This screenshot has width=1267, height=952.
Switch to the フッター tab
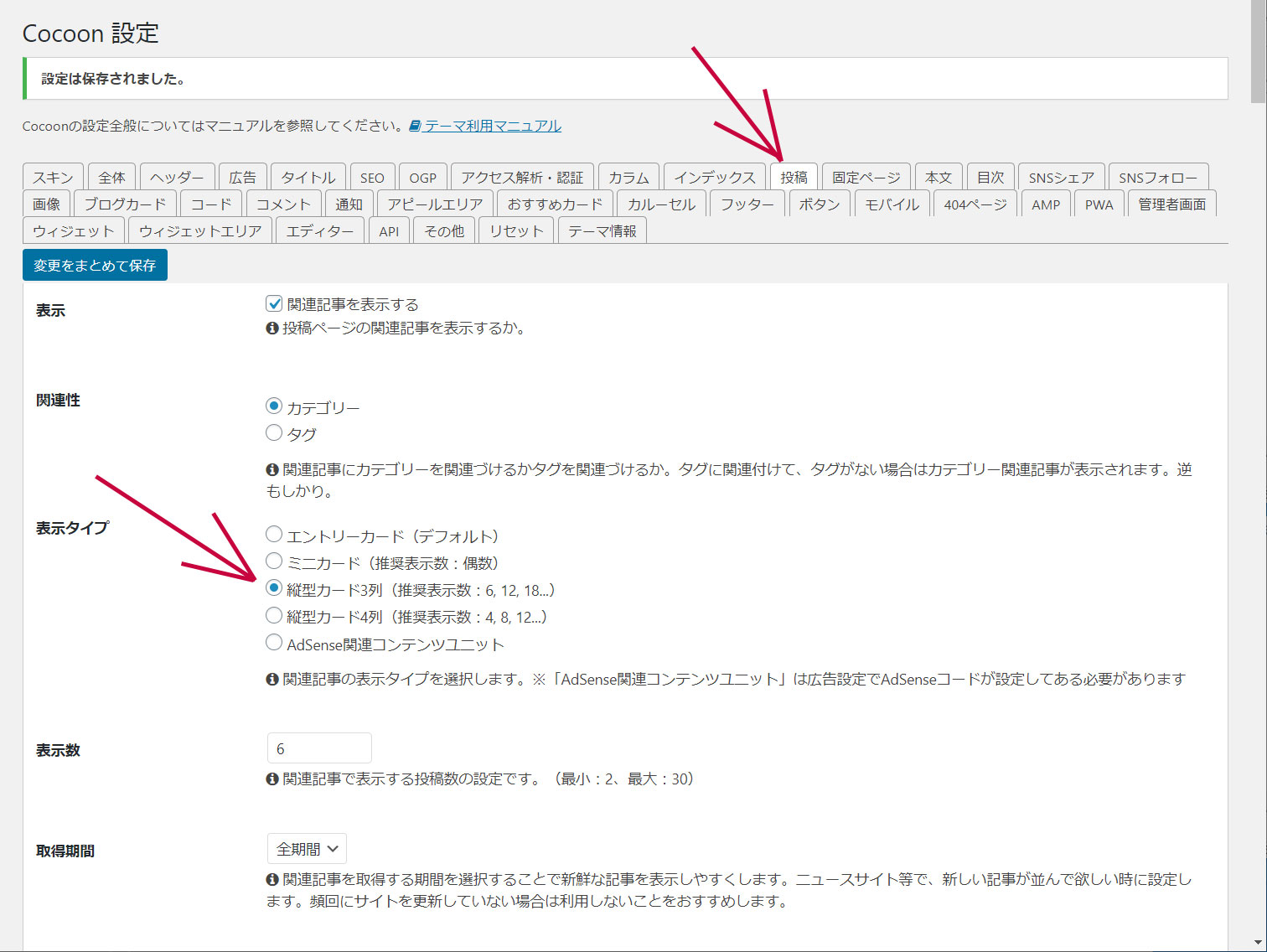click(x=747, y=204)
